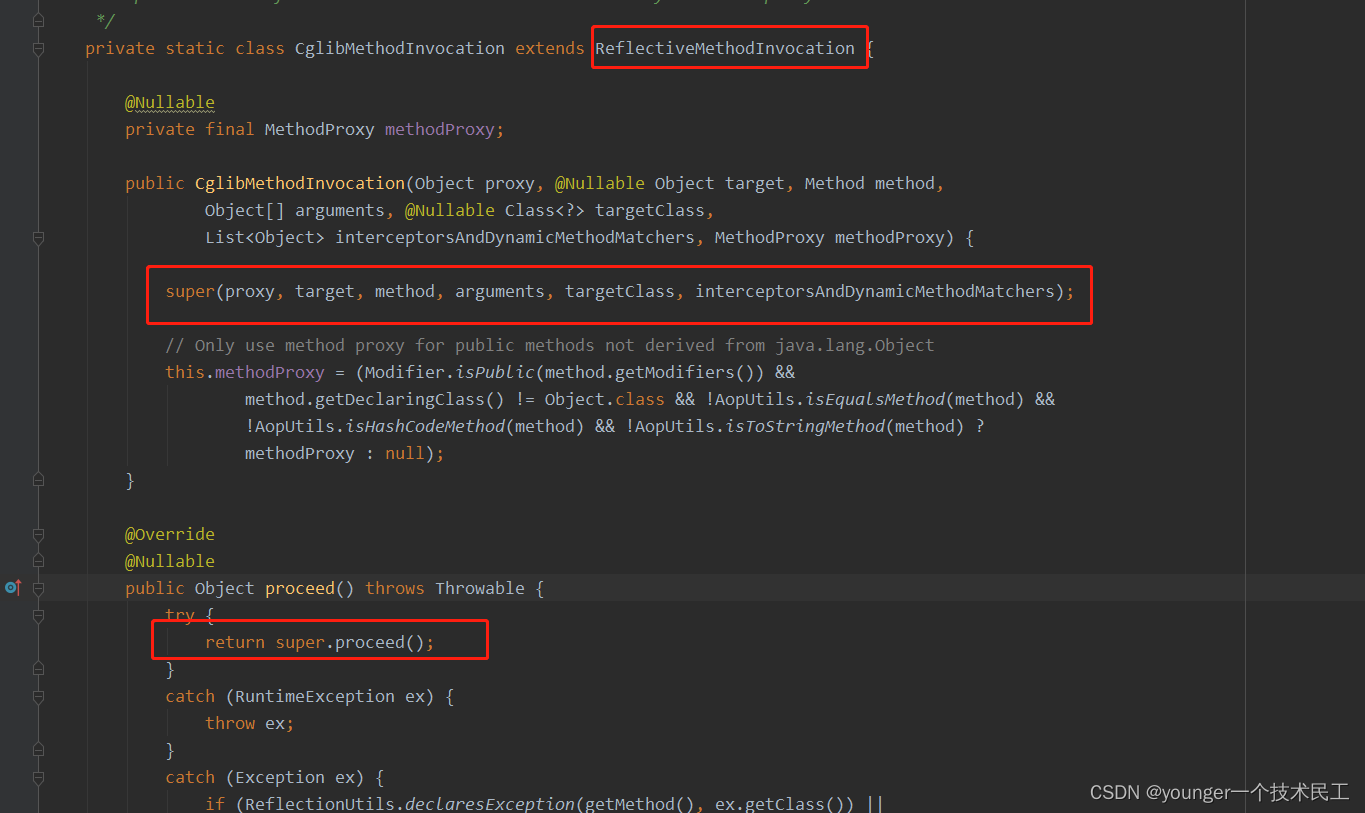The image size is (1365, 813).
Task: Collapse the proceed() method using its fold marker
Action: (x=38, y=588)
